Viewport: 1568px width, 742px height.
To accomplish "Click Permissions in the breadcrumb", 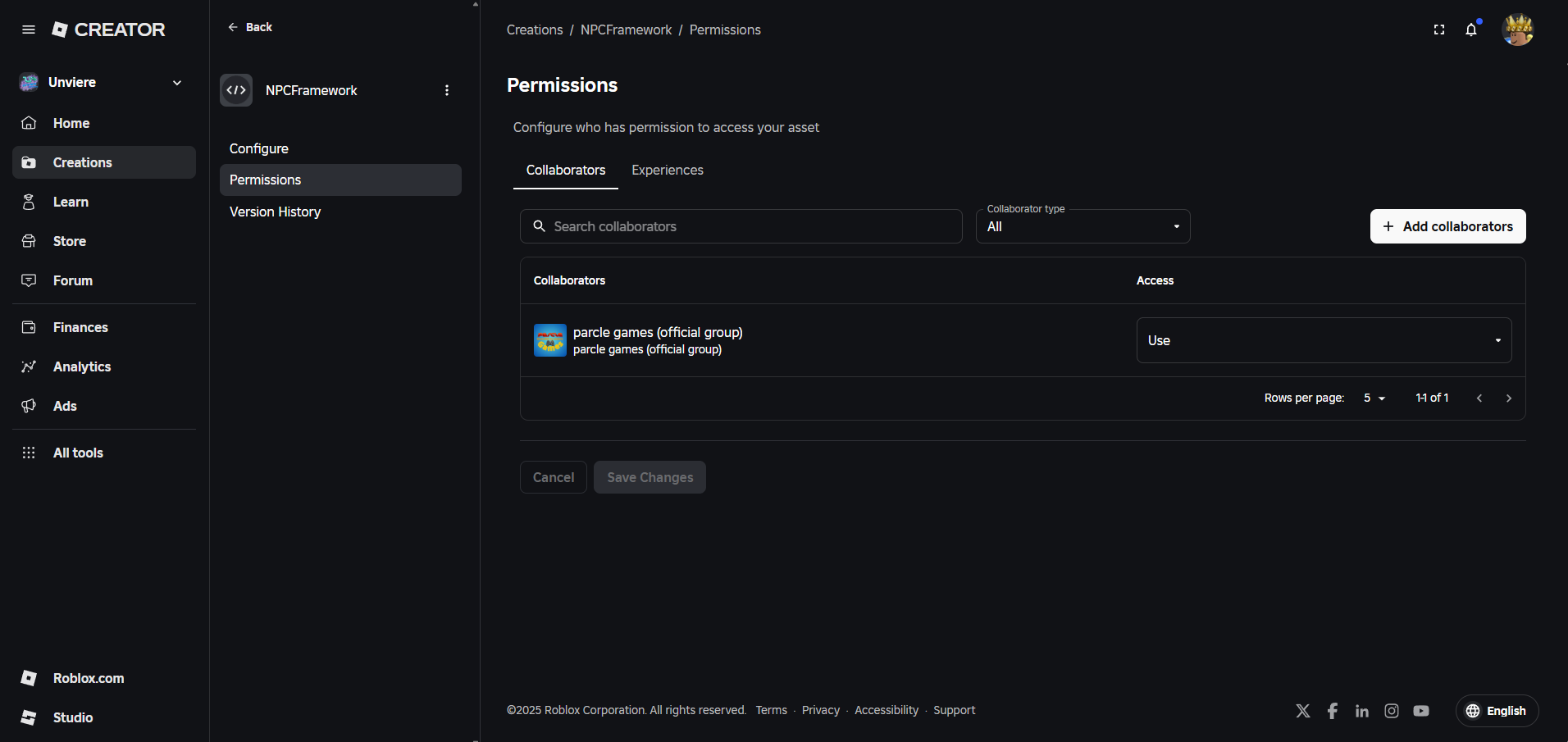I will point(725,30).
